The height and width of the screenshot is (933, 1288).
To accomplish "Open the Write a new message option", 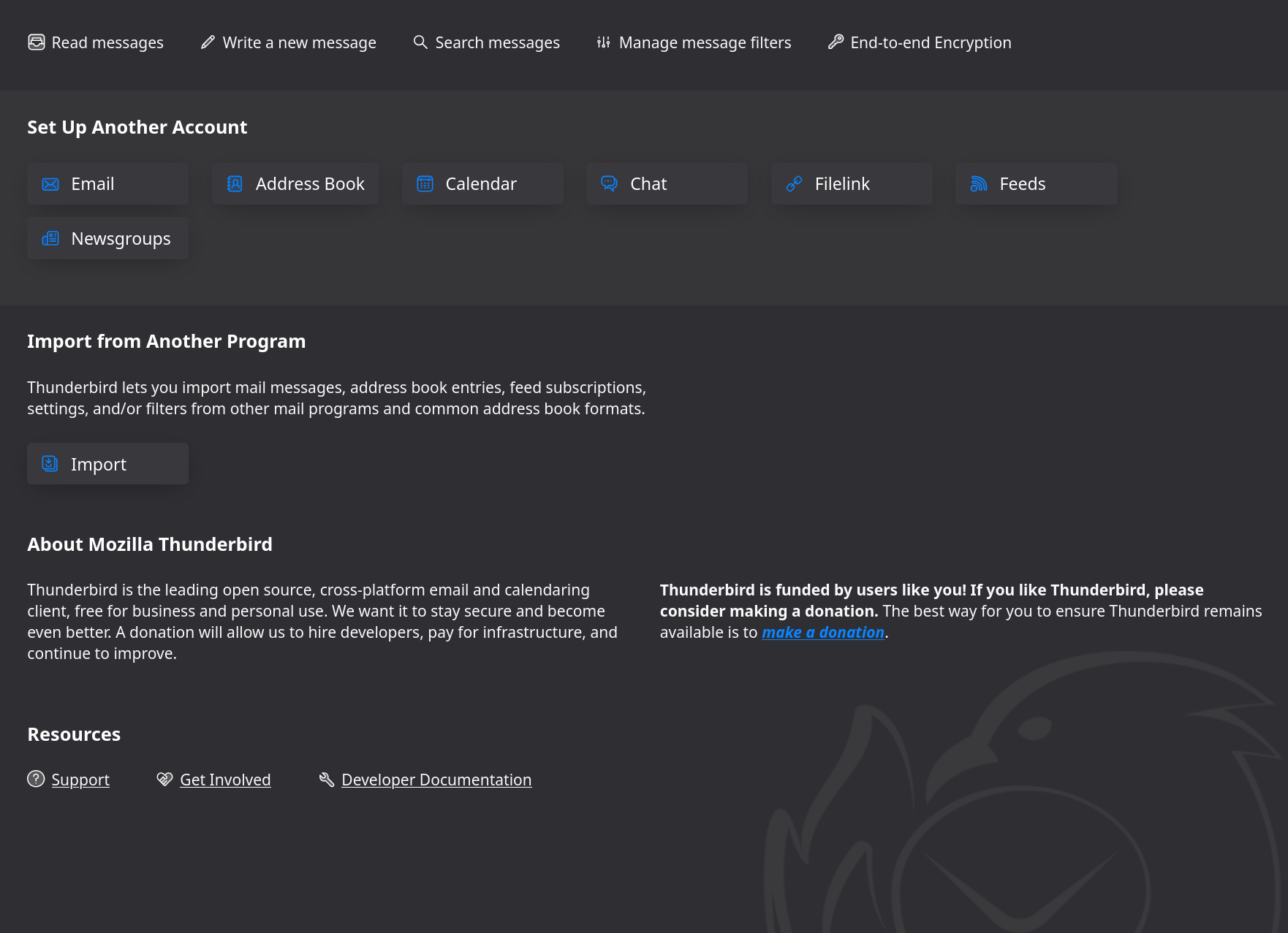I will [299, 43].
